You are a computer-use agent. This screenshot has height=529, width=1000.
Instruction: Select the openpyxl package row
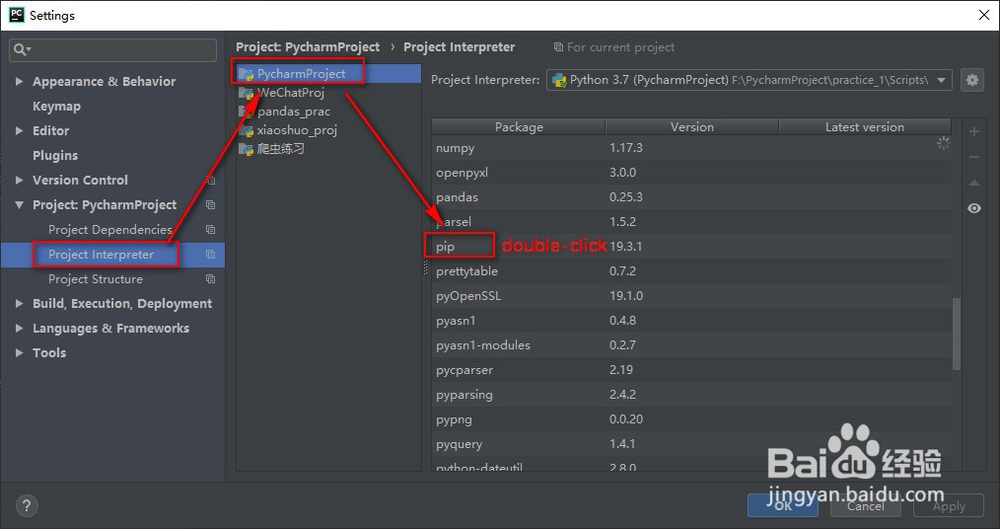691,173
